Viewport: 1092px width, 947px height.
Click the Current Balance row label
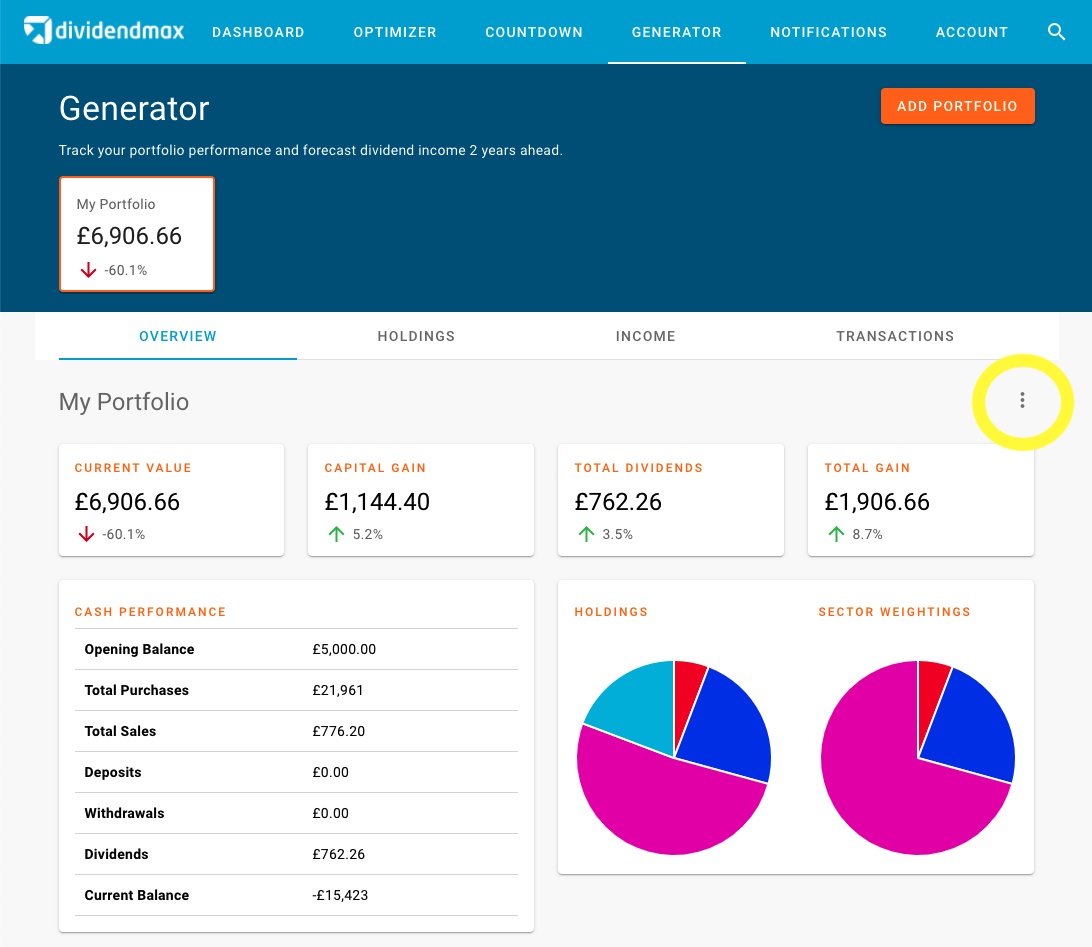click(136, 895)
